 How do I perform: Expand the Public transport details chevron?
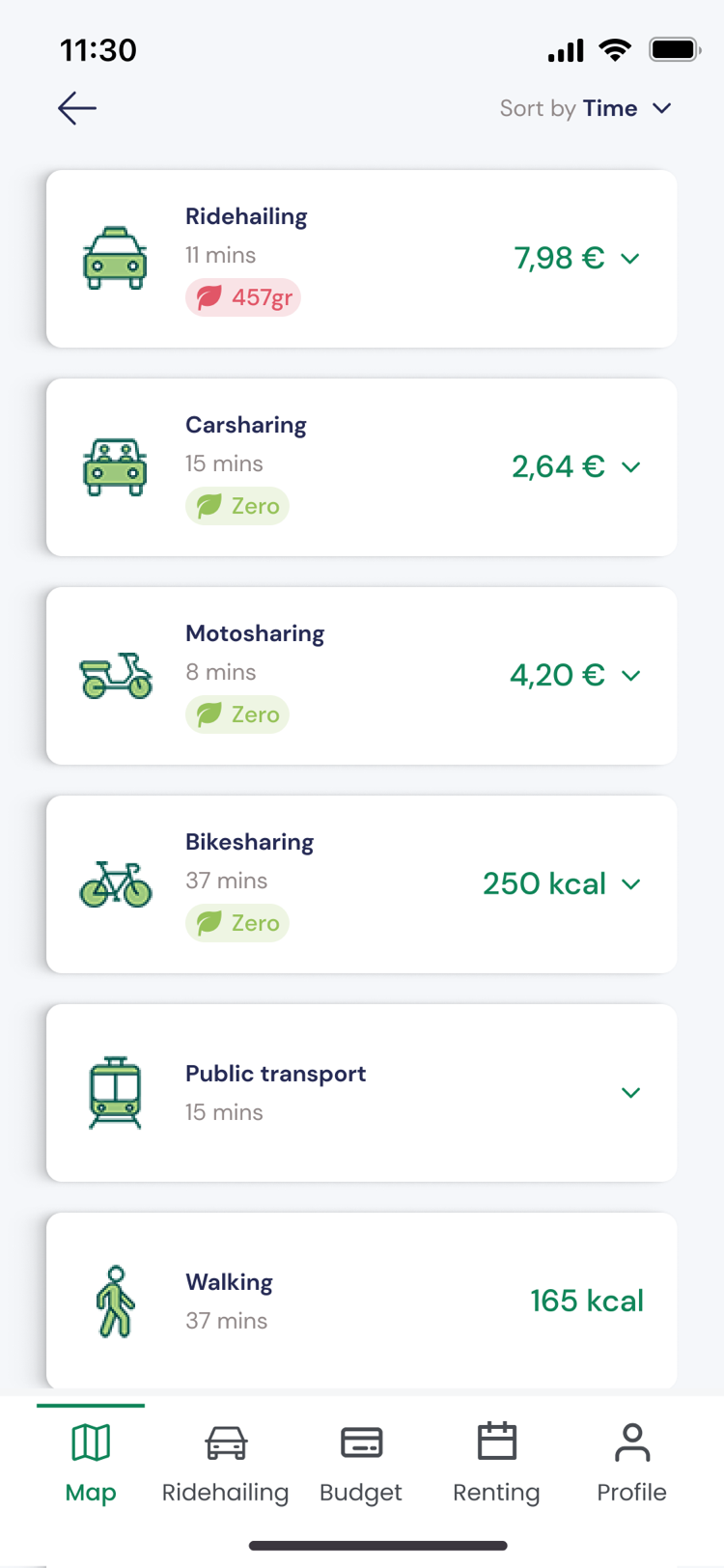[x=630, y=1093]
